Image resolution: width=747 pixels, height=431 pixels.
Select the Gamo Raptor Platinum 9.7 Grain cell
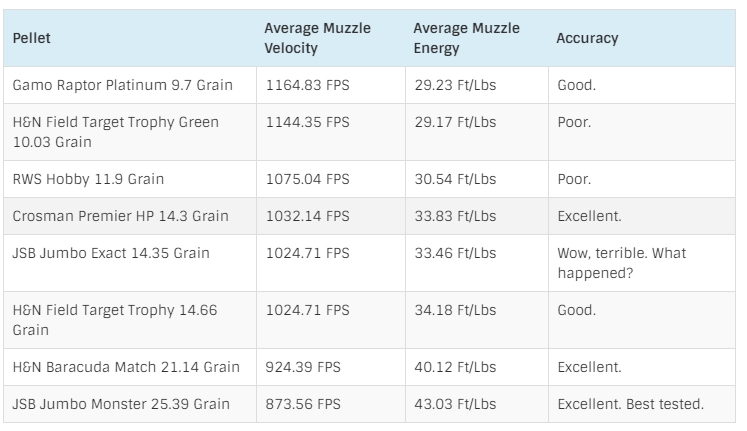coord(122,85)
